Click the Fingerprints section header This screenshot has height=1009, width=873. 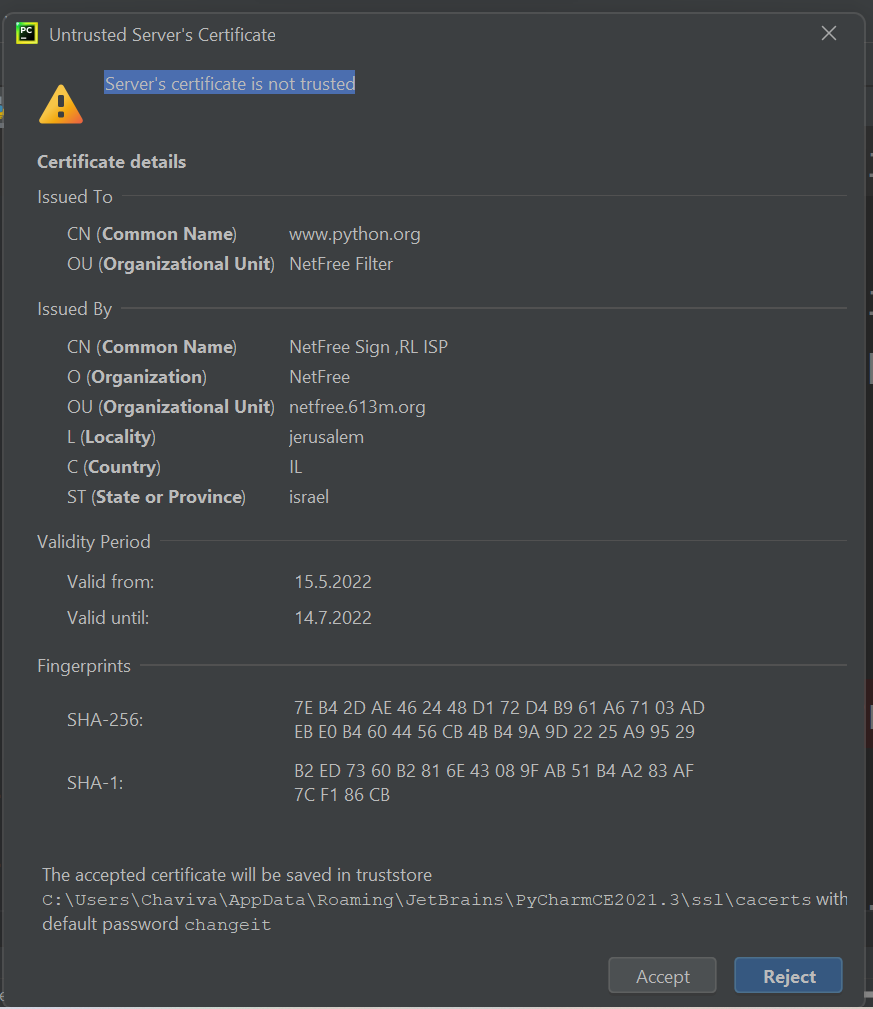[x=84, y=665]
